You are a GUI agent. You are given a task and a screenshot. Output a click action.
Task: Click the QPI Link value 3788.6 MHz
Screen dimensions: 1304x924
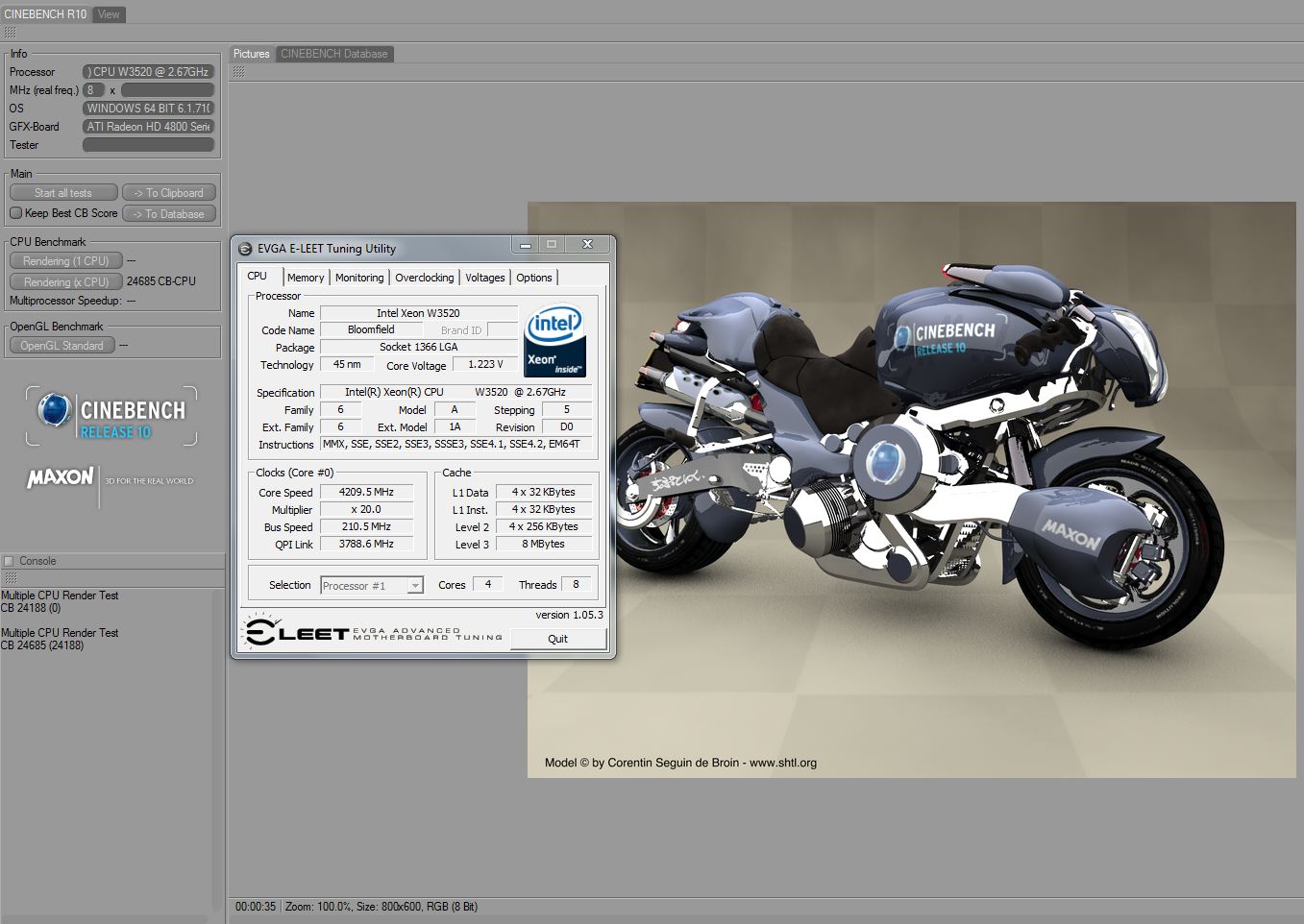[x=366, y=545]
